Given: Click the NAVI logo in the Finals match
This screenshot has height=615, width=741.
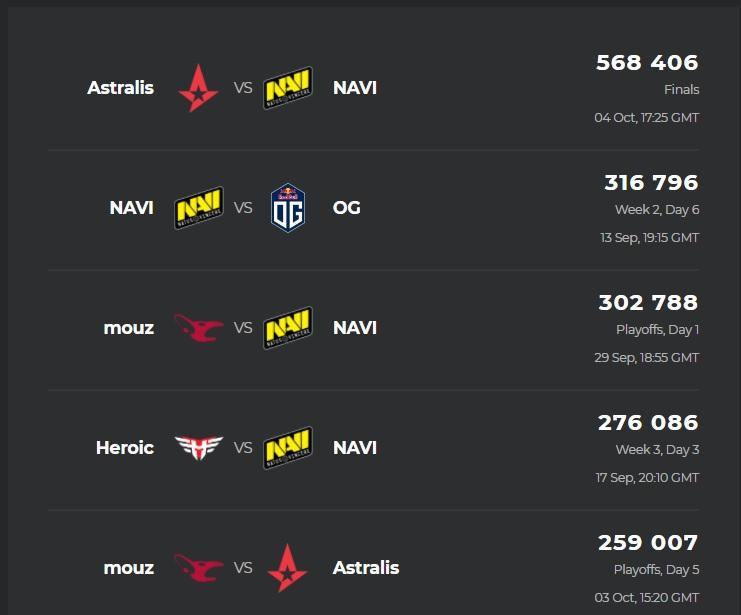Looking at the screenshot, I should point(288,88).
